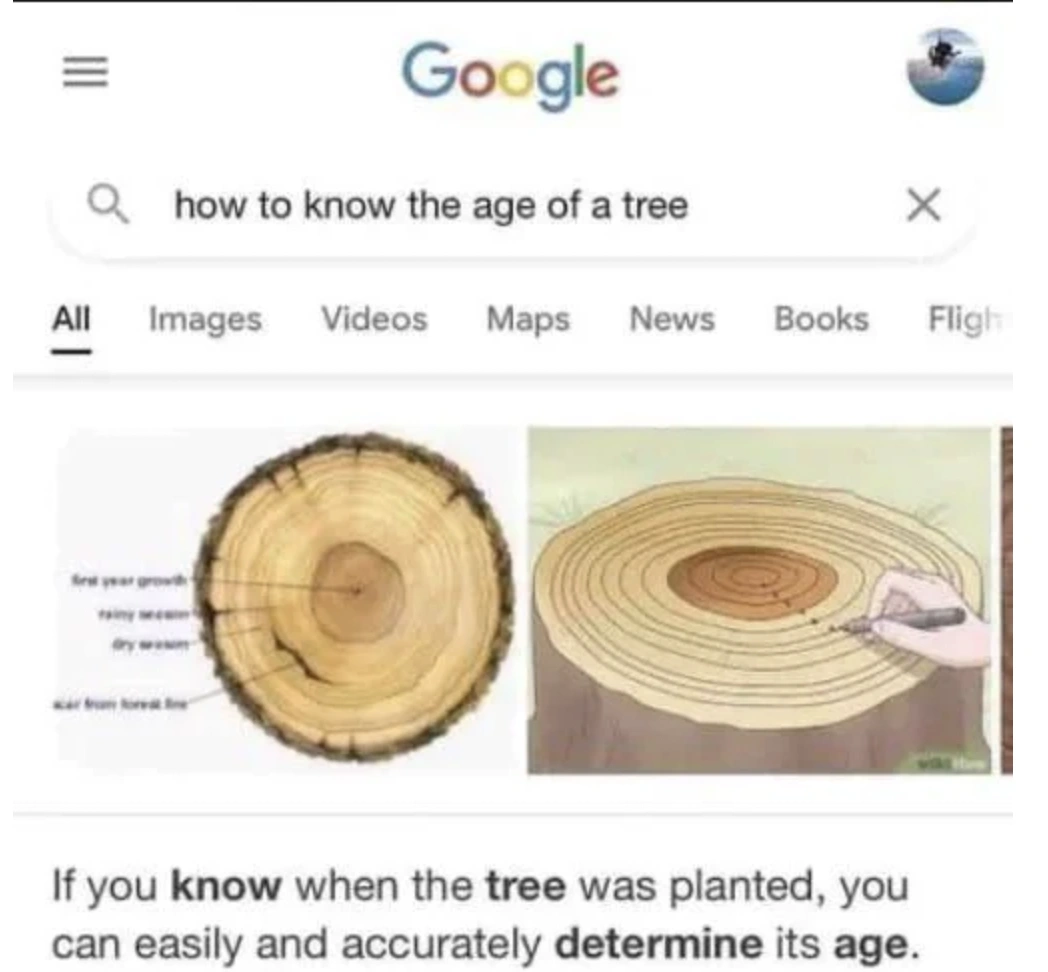The image size is (1048, 972).
Task: Go to the News tab
Action: (672, 319)
